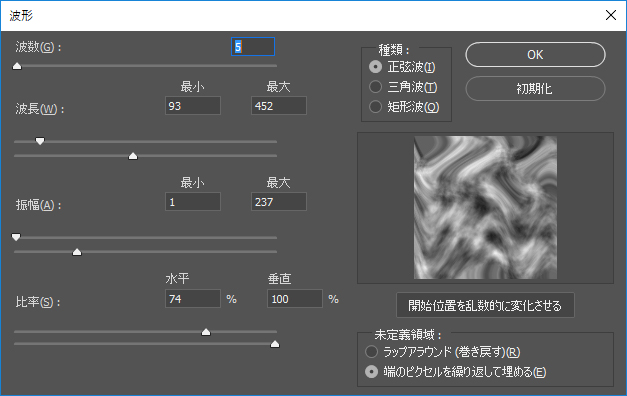Click the 波数 value input field

tap(253, 47)
